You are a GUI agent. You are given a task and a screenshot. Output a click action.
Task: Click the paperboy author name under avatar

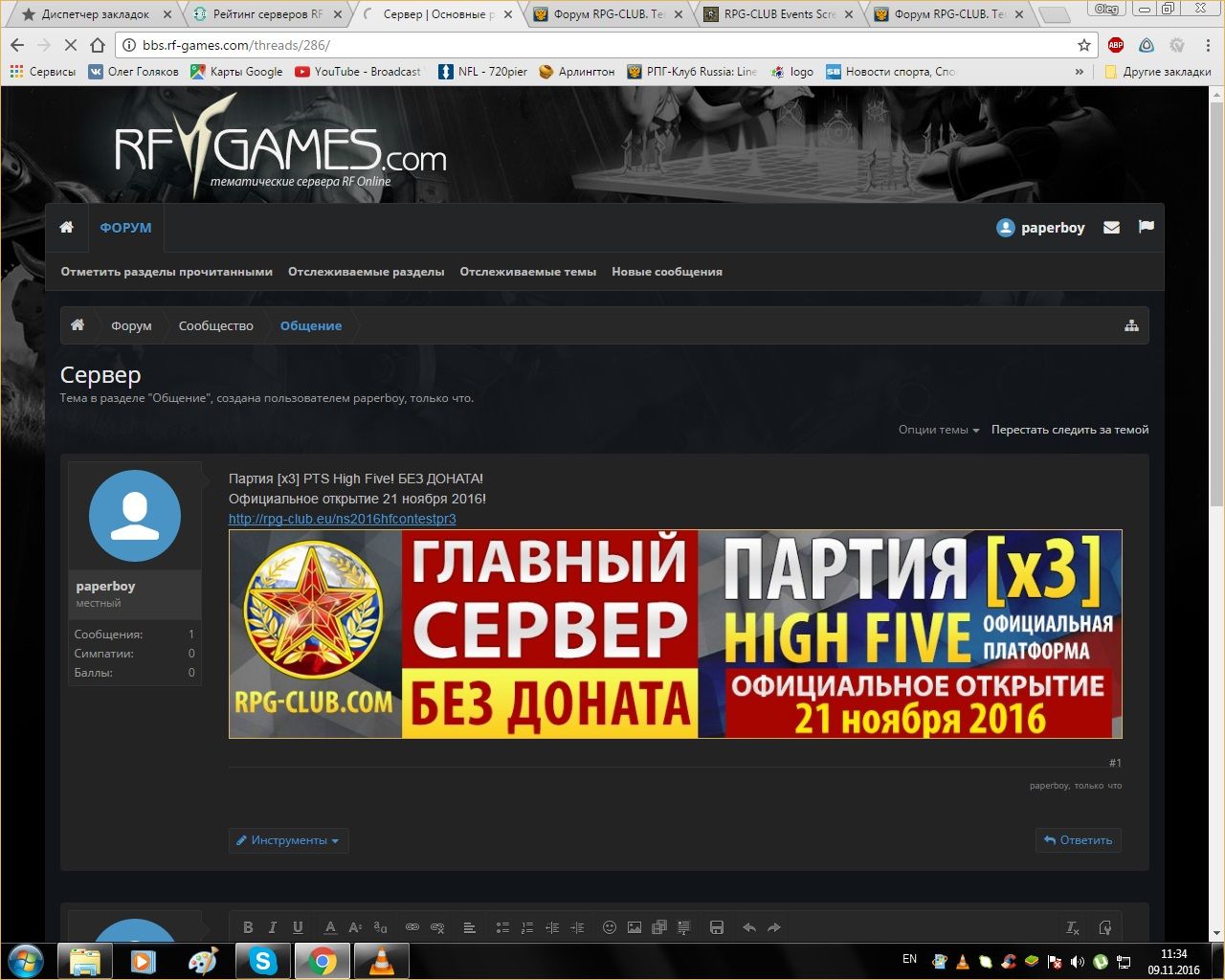[x=105, y=586]
